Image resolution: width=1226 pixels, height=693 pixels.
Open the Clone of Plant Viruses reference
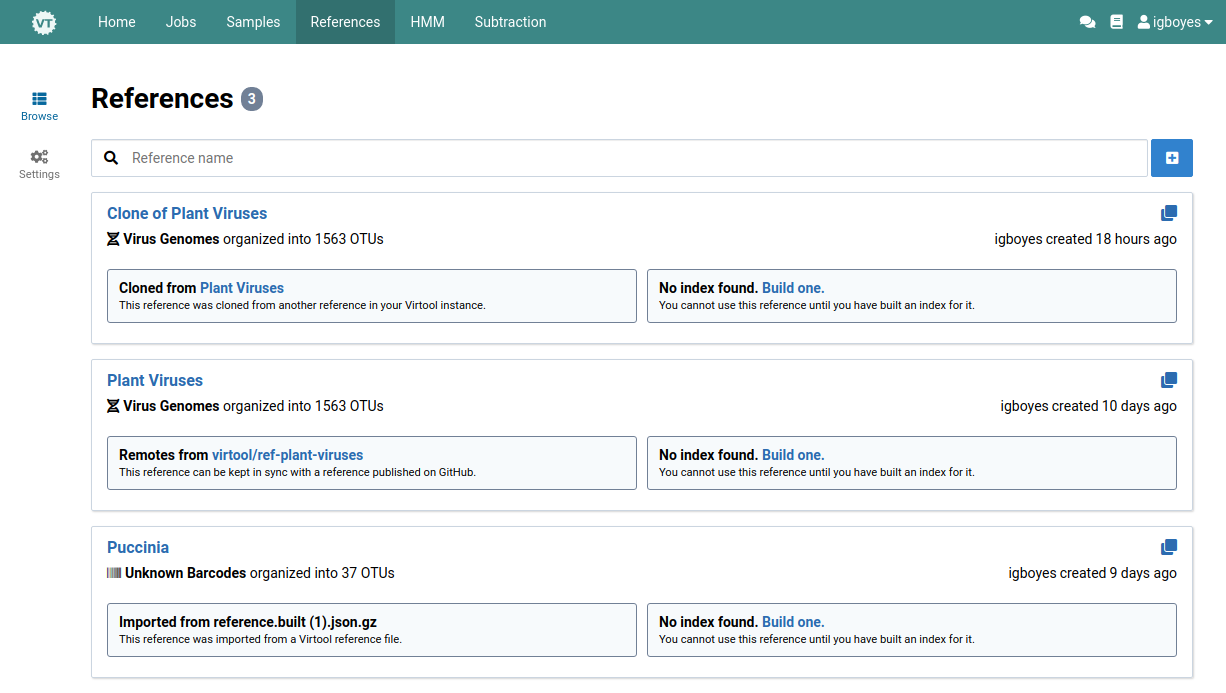[187, 213]
